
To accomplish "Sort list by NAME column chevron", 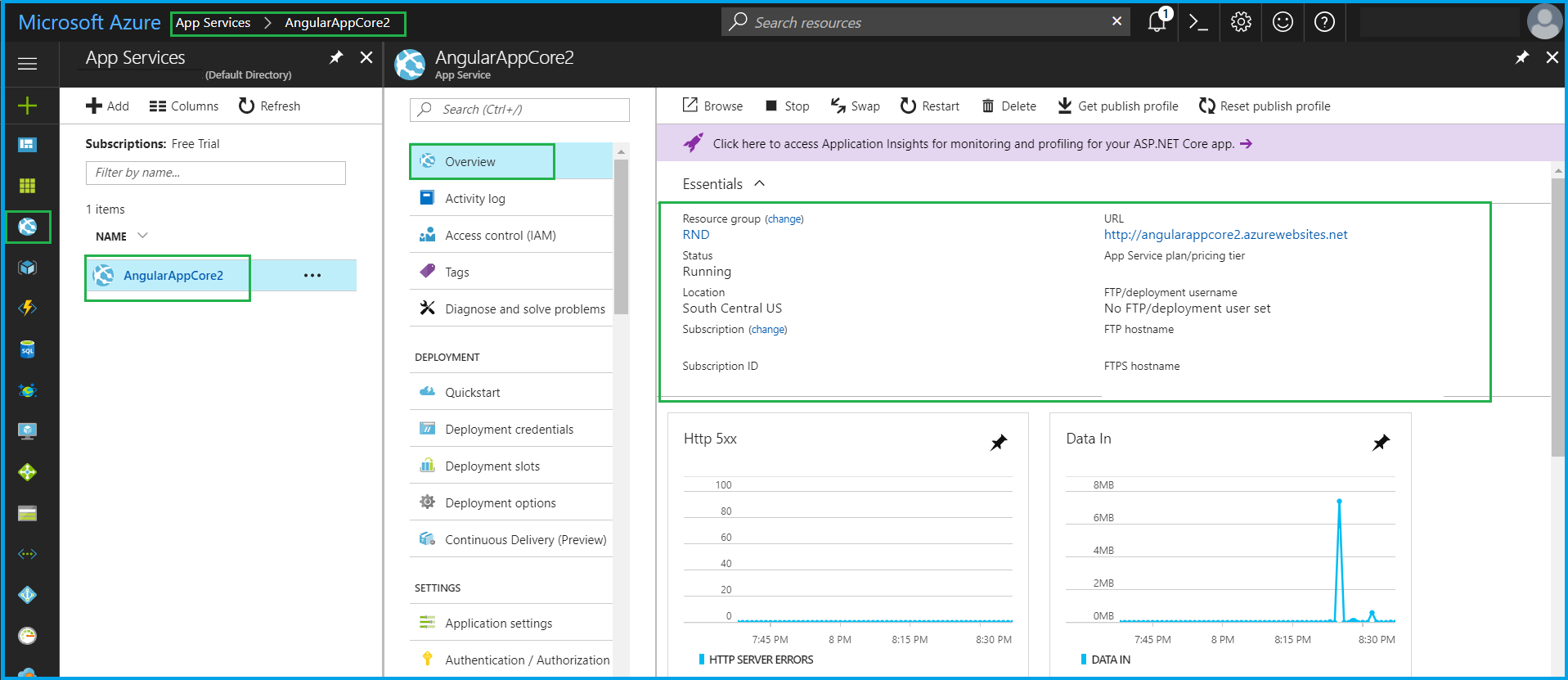I will (x=143, y=236).
